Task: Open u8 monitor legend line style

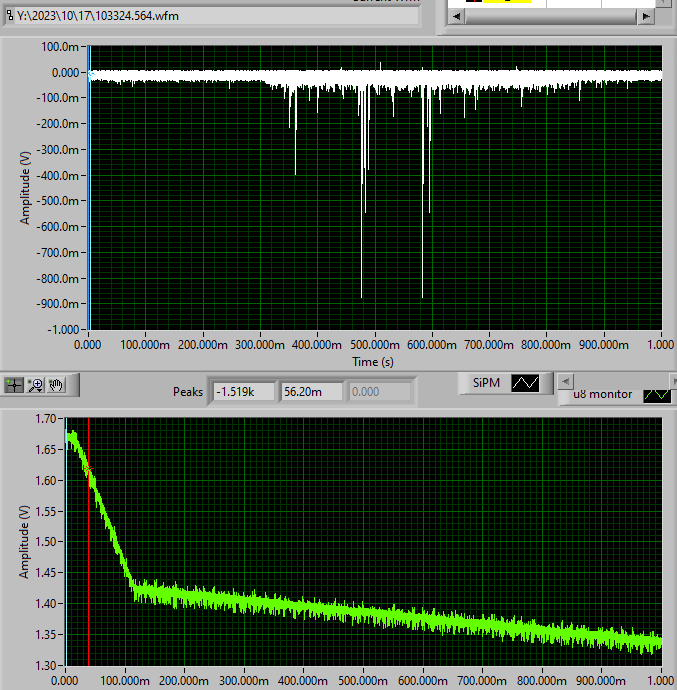Action: tap(657, 395)
